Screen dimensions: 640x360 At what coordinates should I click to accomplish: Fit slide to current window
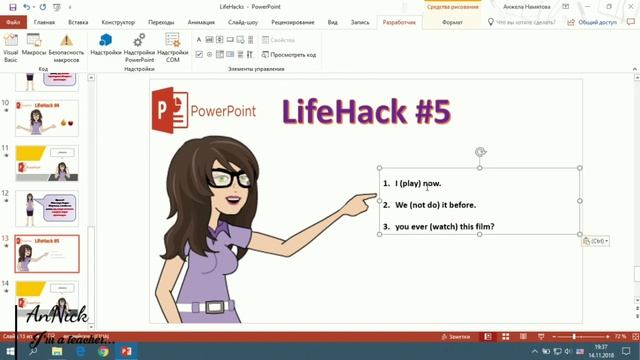(x=636, y=337)
